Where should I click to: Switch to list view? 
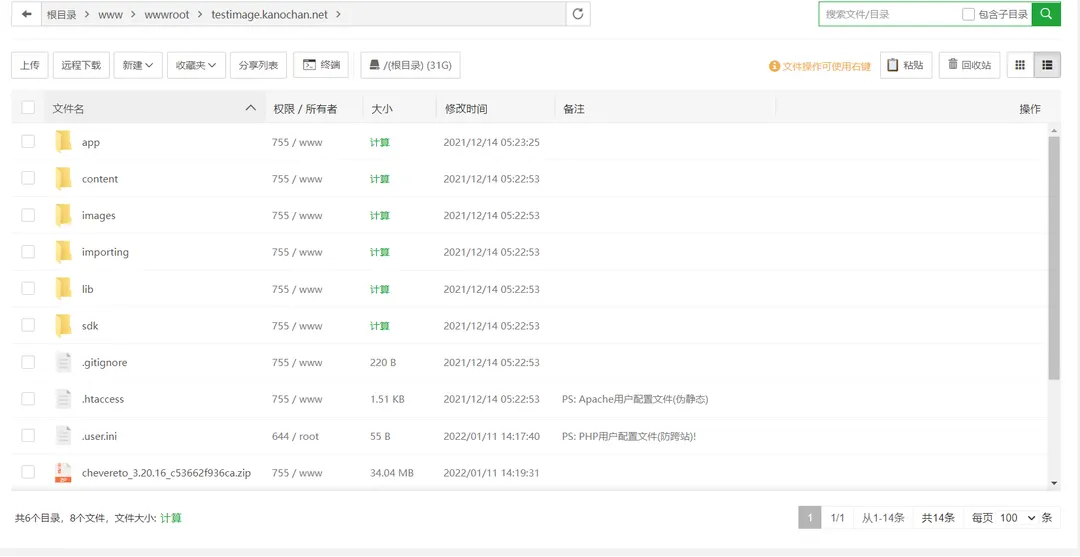click(1047, 65)
